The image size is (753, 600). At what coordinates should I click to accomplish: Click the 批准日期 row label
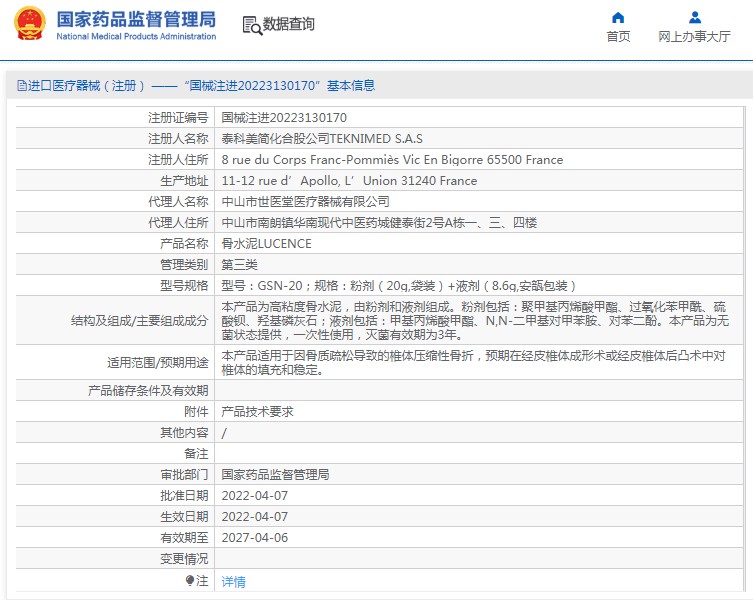coord(184,496)
